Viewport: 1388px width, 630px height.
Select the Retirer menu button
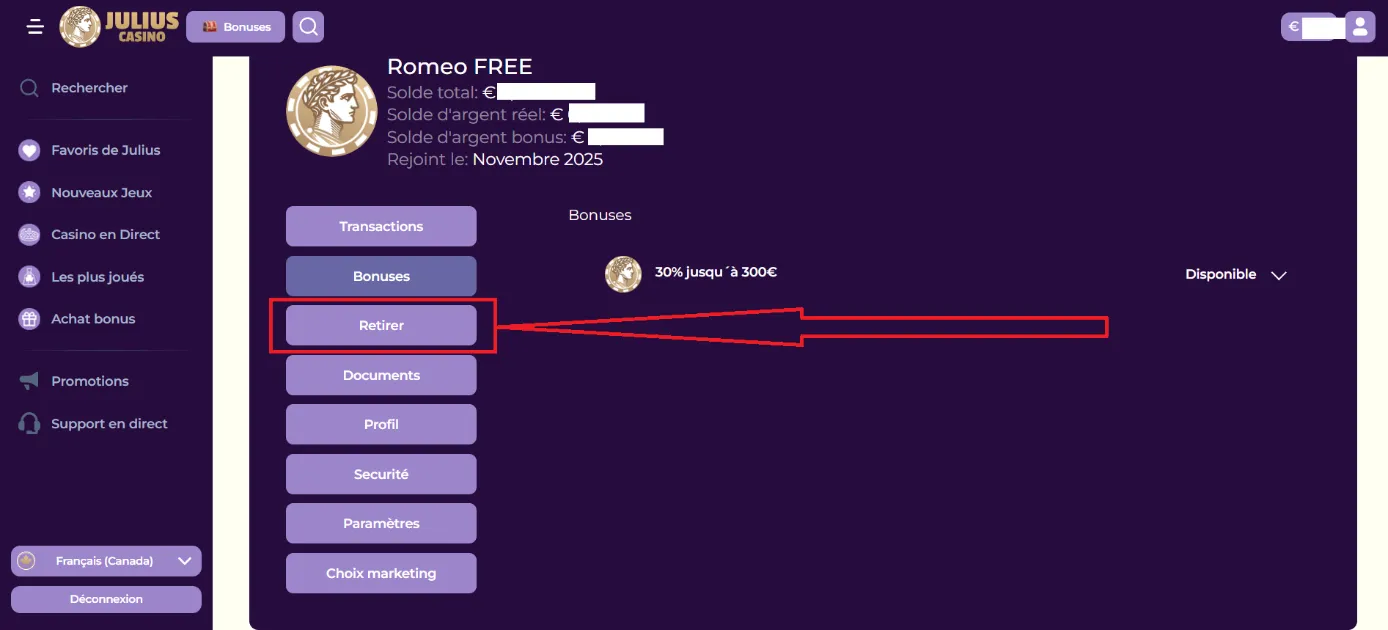[381, 325]
